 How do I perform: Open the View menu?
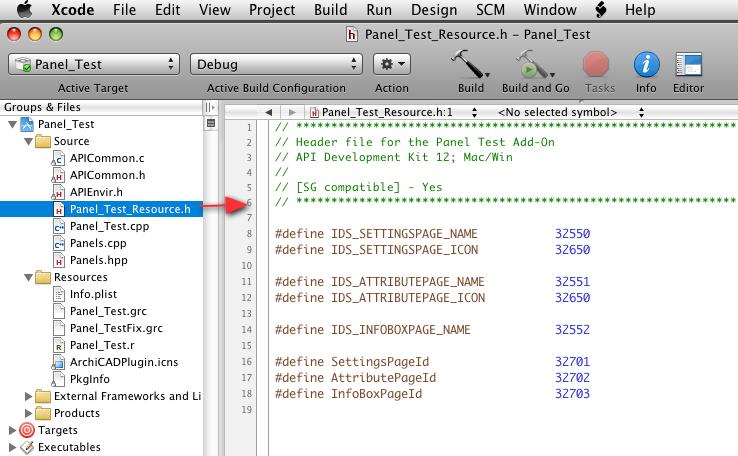pyautogui.click(x=215, y=10)
